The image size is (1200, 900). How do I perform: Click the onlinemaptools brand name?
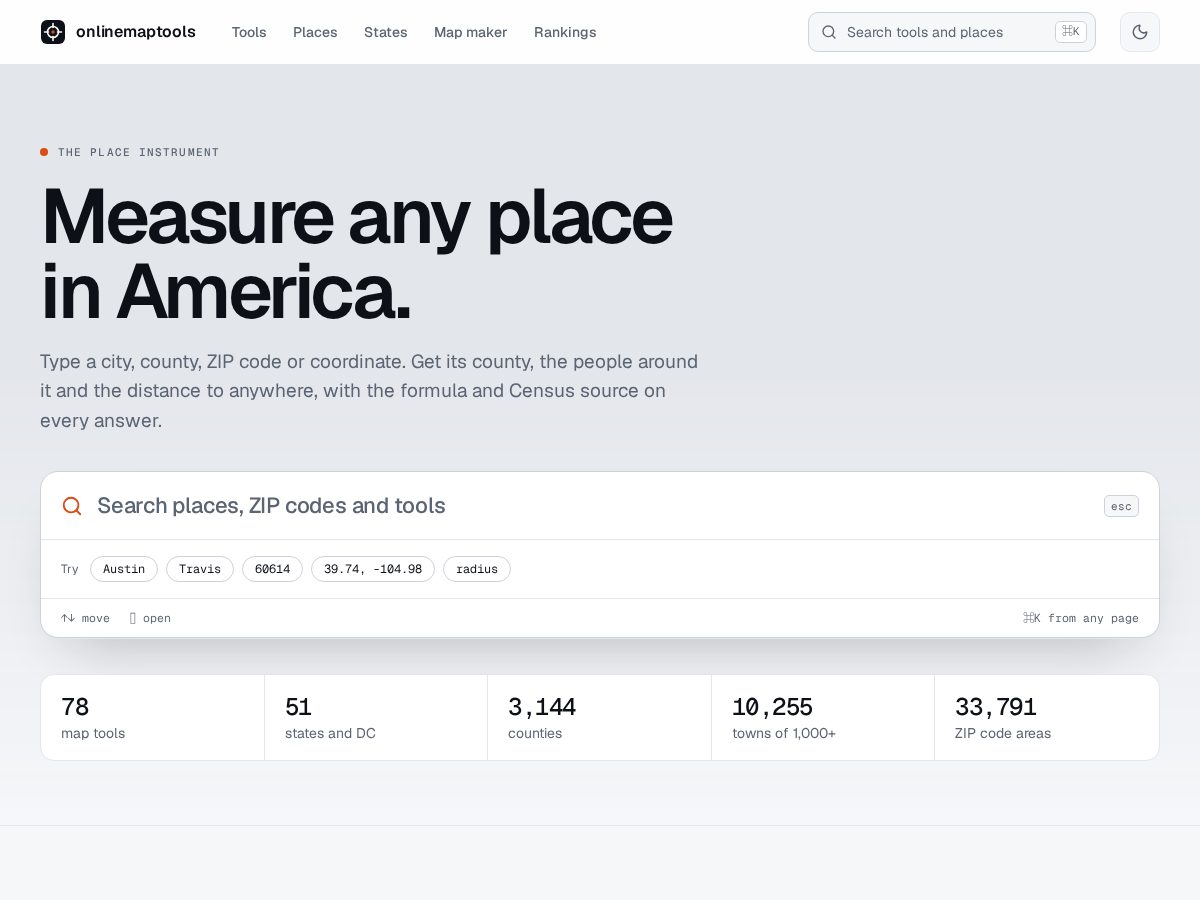coord(136,32)
